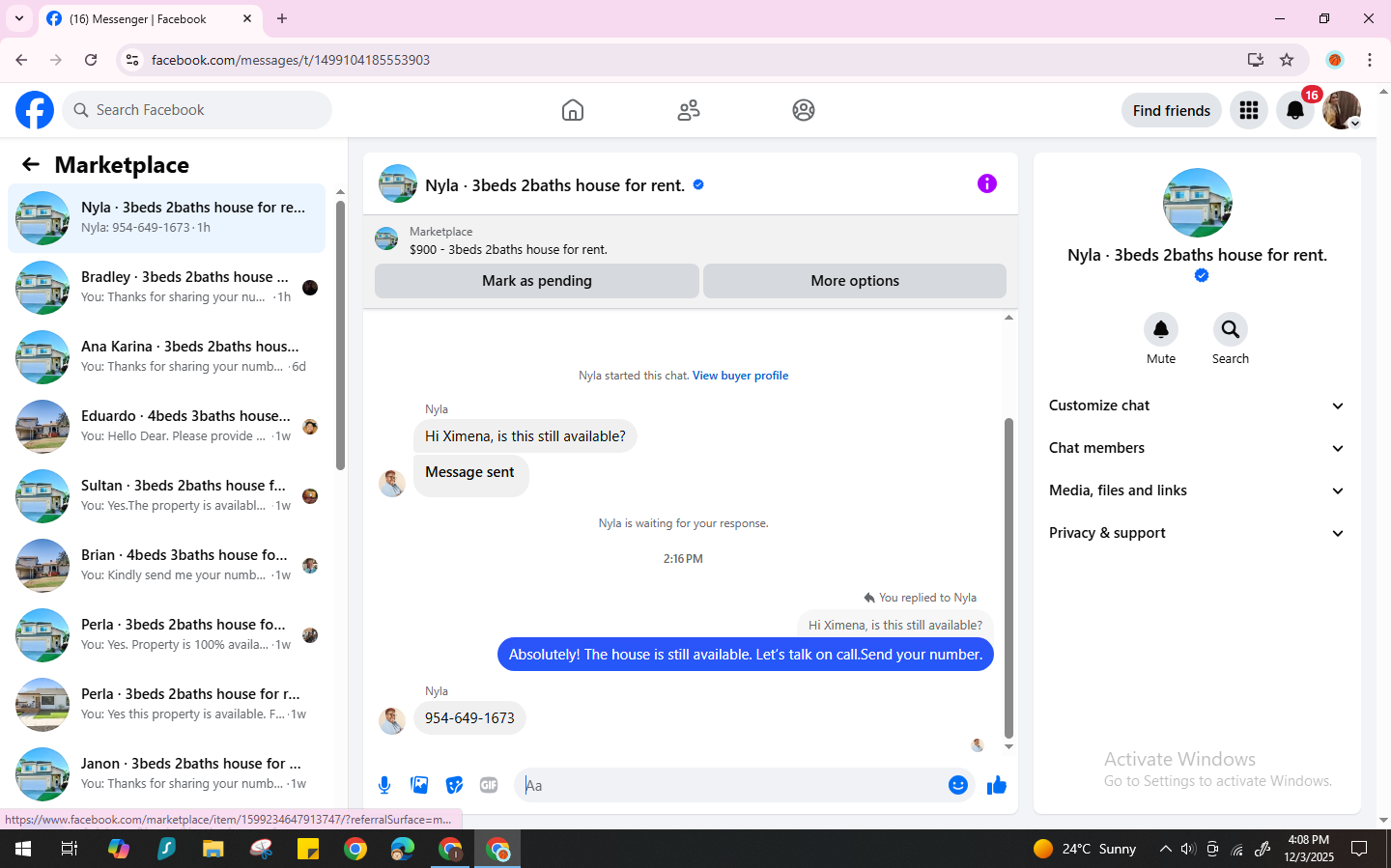This screenshot has height=868, width=1391.
Task: Go back from Marketplace chats list
Action: (31, 164)
